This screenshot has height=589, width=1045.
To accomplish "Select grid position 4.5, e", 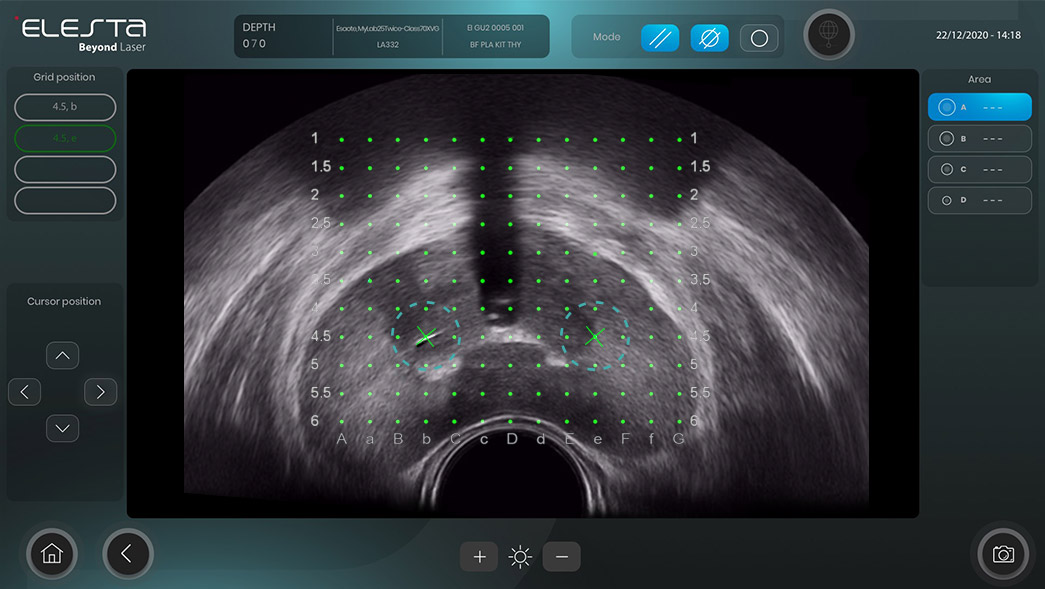I will point(65,138).
